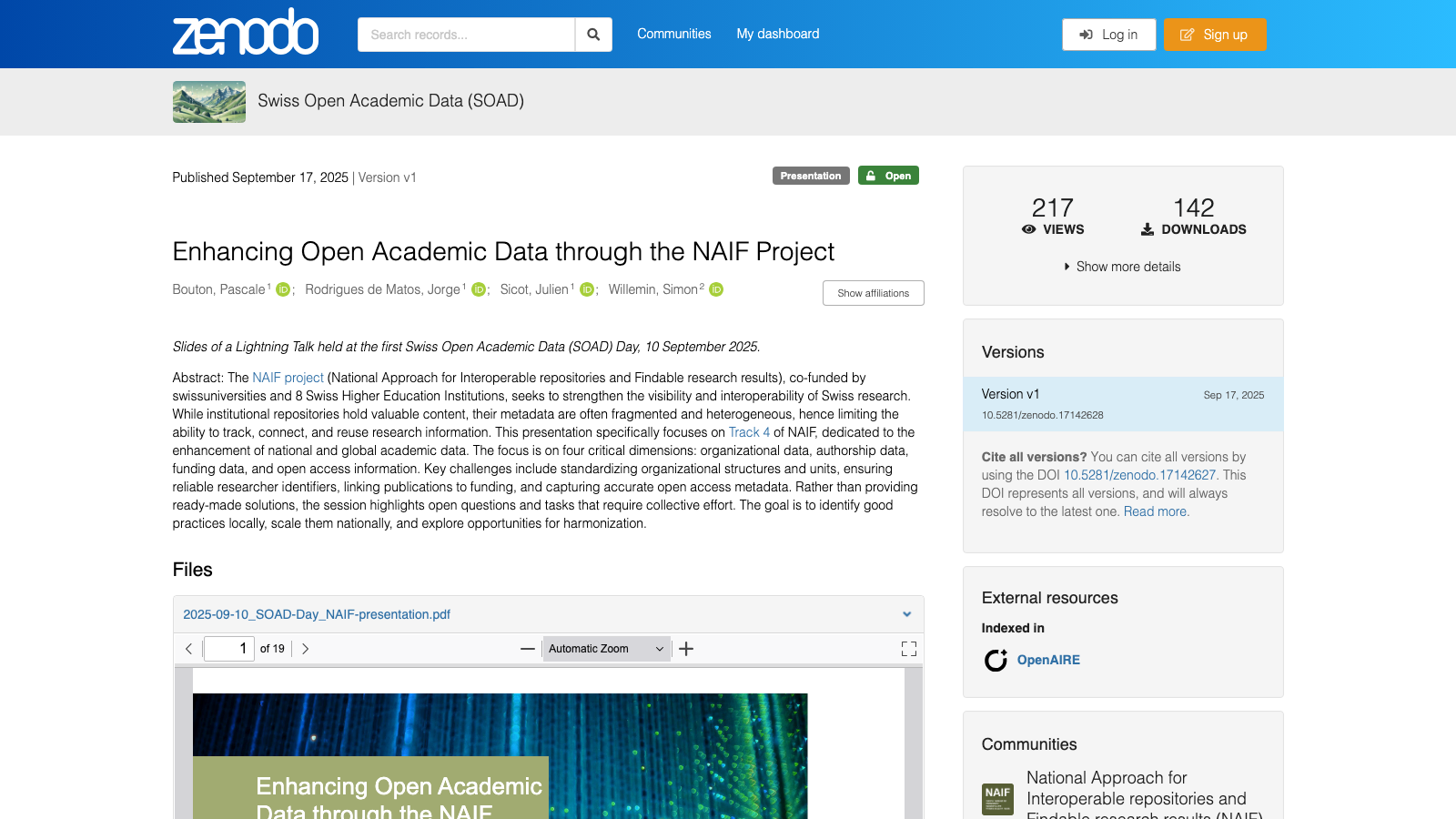Go to previous PDF page
This screenshot has height=819, width=1456.
click(189, 649)
